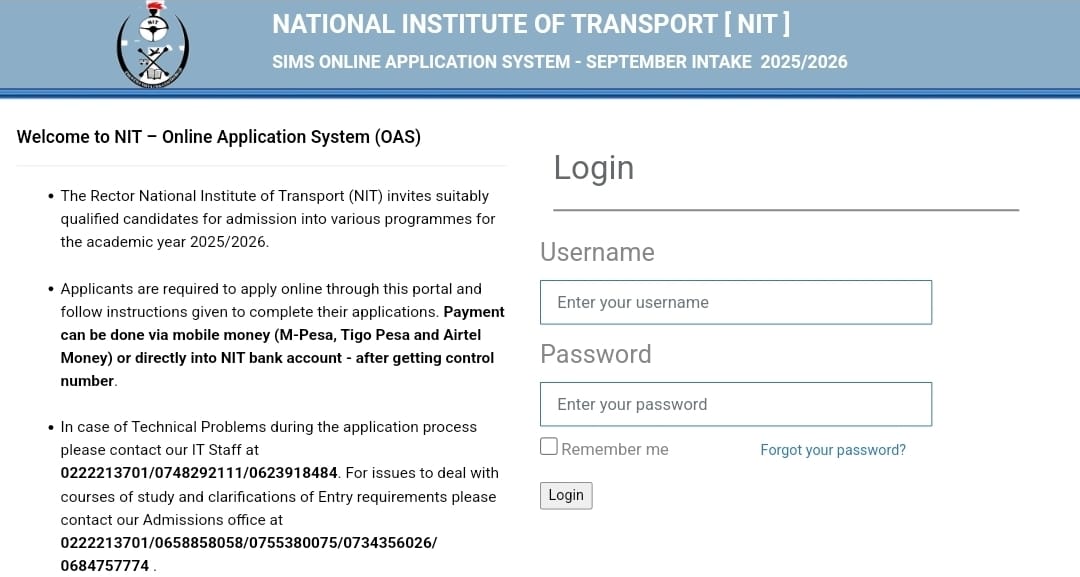Click the Remember me label text
1080x577 pixels.
pyautogui.click(x=614, y=450)
